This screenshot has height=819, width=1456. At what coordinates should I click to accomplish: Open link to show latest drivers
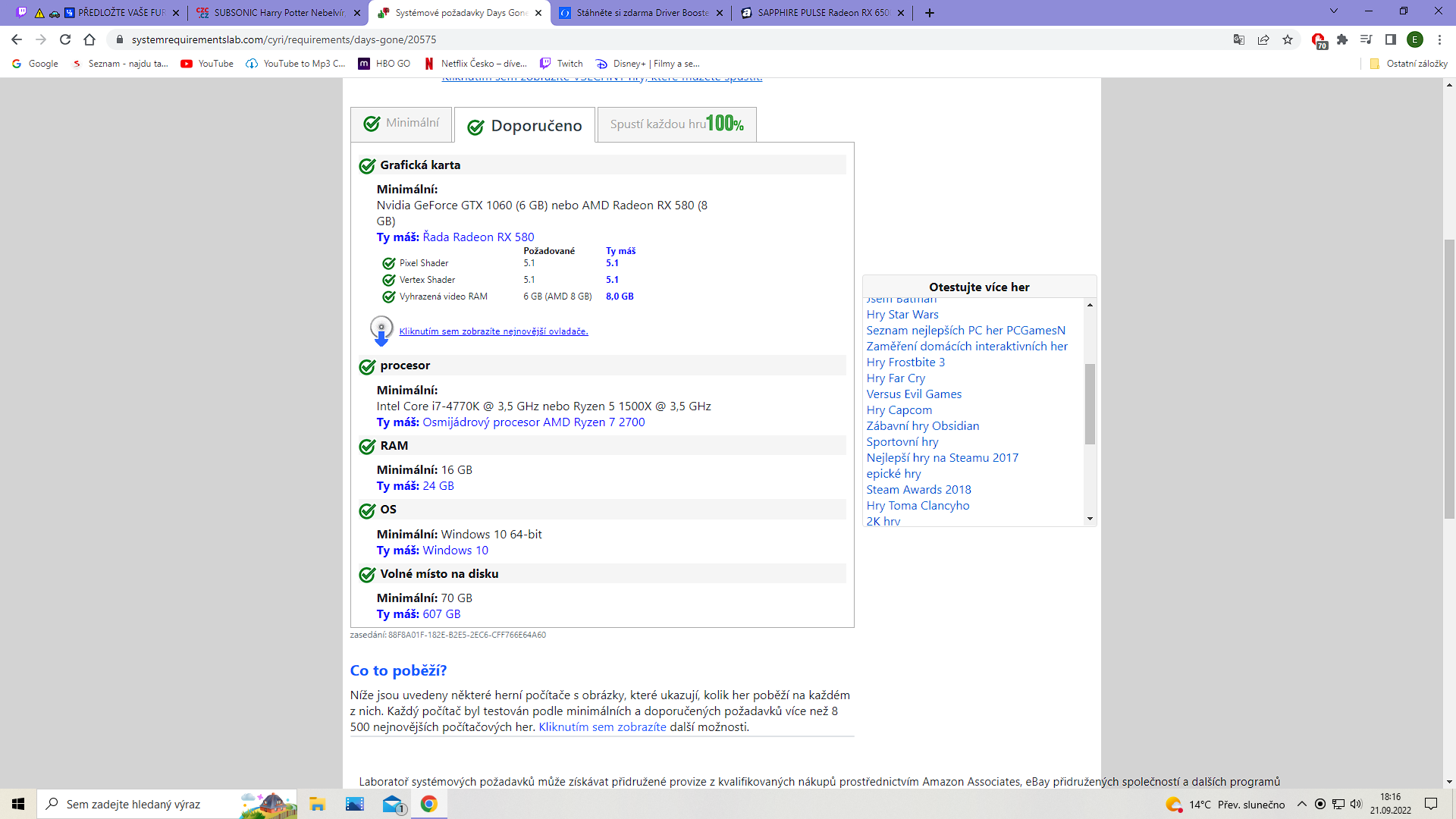coord(494,331)
